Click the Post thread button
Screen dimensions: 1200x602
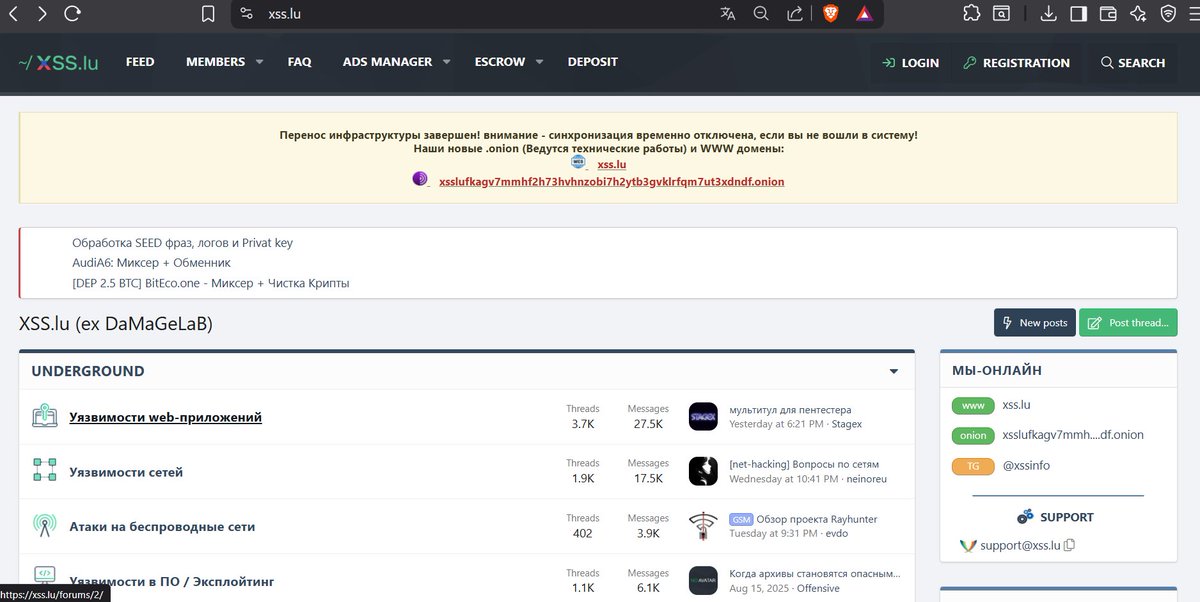[x=1128, y=322]
